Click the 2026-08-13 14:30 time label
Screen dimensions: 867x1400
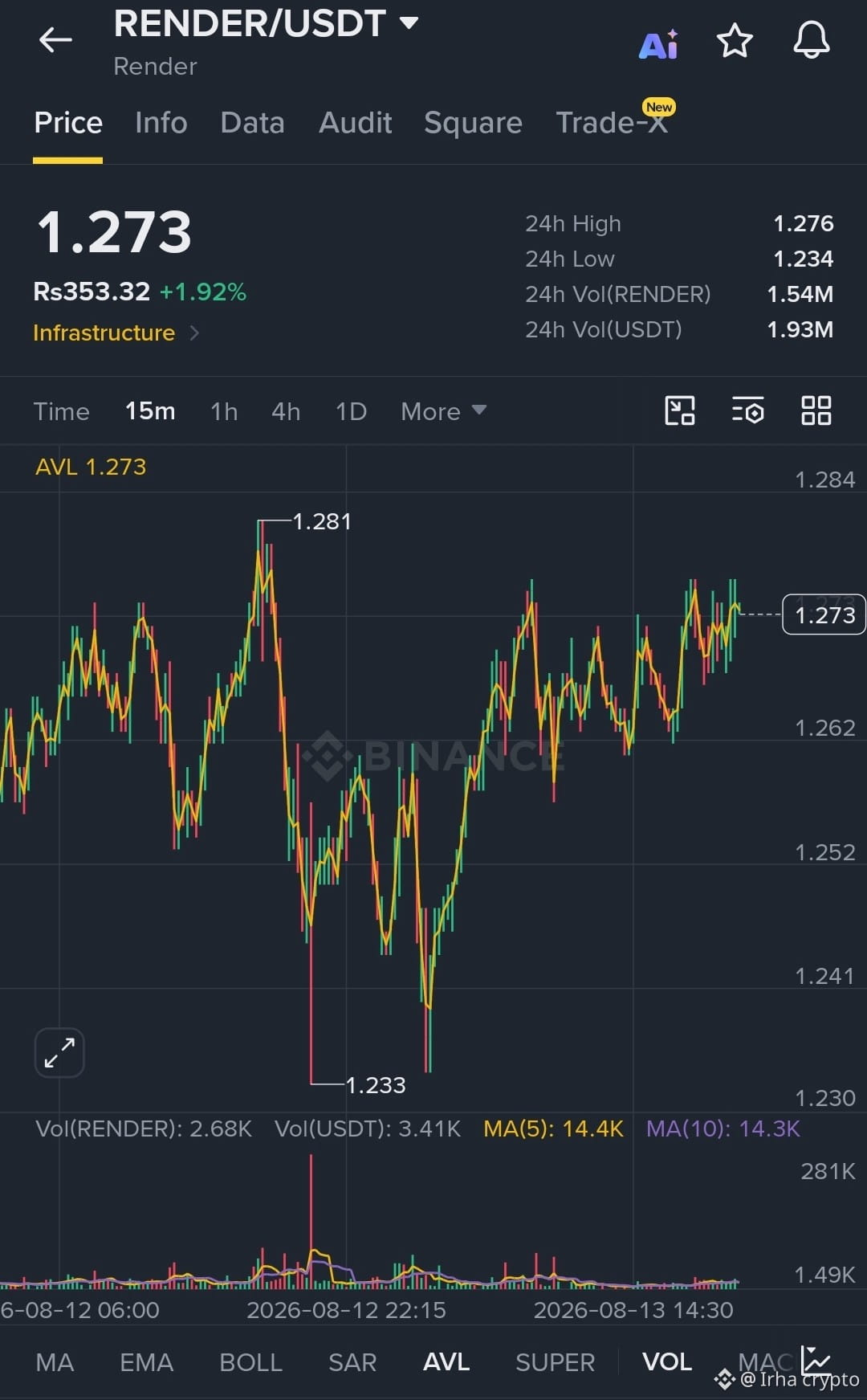633,1310
